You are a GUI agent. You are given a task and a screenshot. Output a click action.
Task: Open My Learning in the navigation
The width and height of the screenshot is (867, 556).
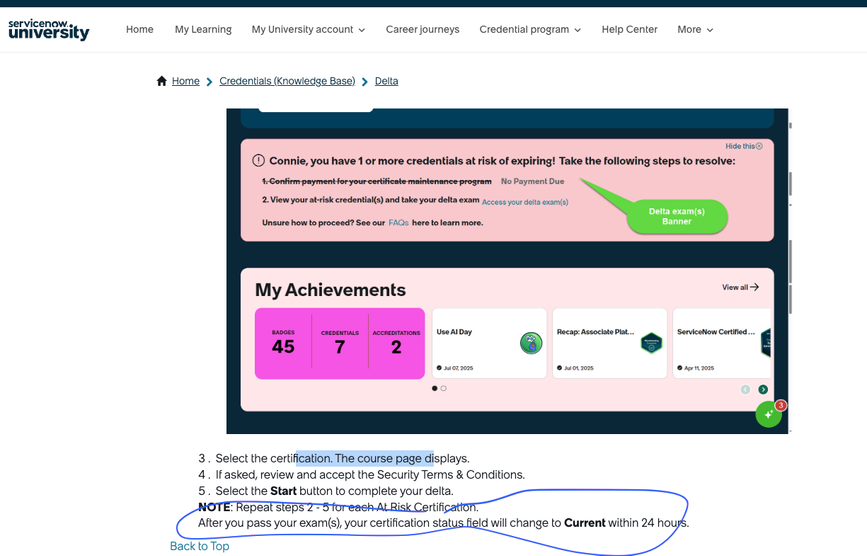point(203,29)
